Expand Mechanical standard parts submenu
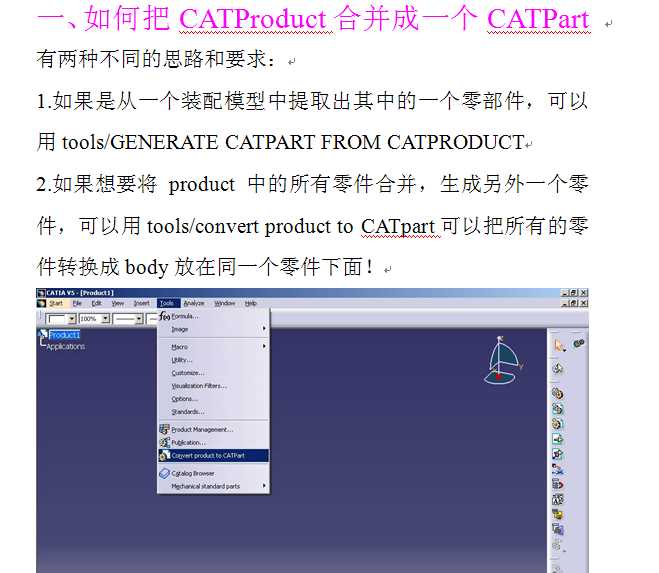The width and height of the screenshot is (659, 573). (214, 486)
